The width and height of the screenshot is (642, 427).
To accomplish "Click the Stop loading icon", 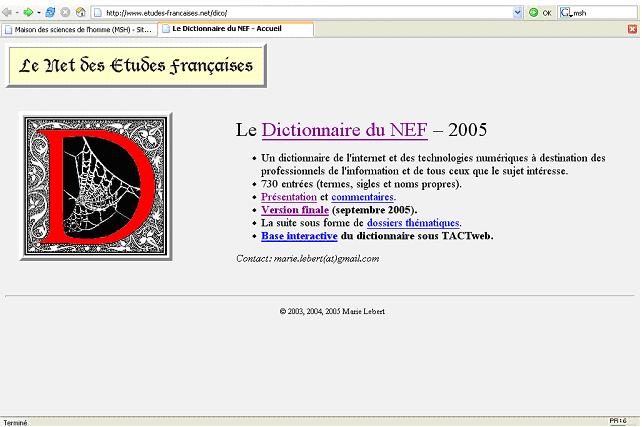I will (65, 12).
